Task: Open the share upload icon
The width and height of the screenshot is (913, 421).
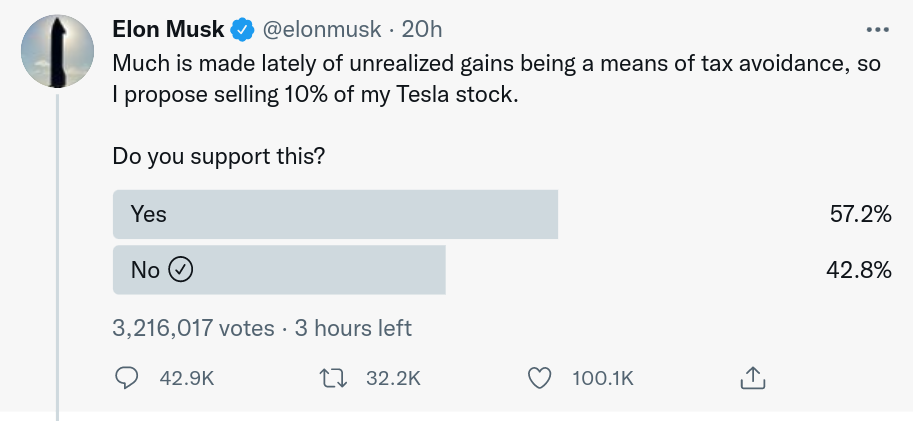Action: pyautogui.click(x=752, y=378)
